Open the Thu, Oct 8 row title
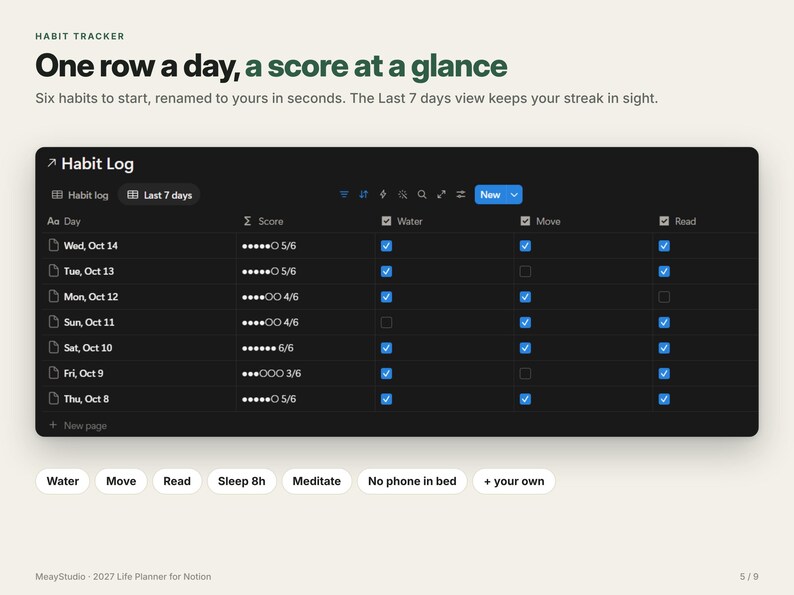The height and width of the screenshot is (595, 794). 86,399
